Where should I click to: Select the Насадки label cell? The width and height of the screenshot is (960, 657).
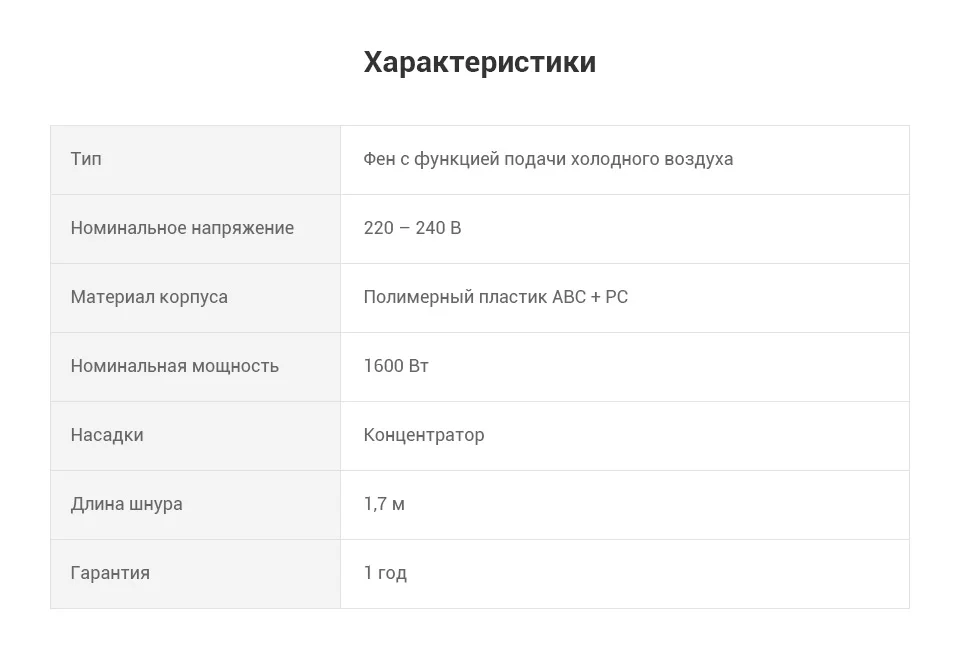[x=195, y=436]
